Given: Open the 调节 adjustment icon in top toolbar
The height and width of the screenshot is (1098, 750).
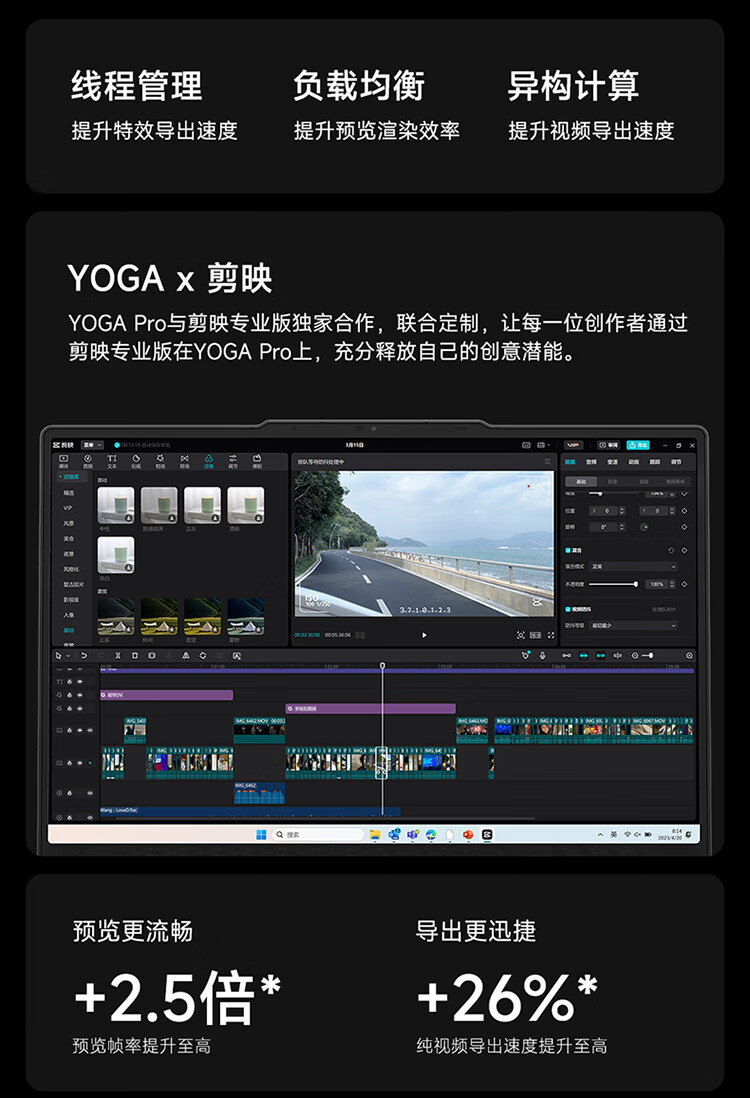Looking at the screenshot, I should [x=232, y=461].
